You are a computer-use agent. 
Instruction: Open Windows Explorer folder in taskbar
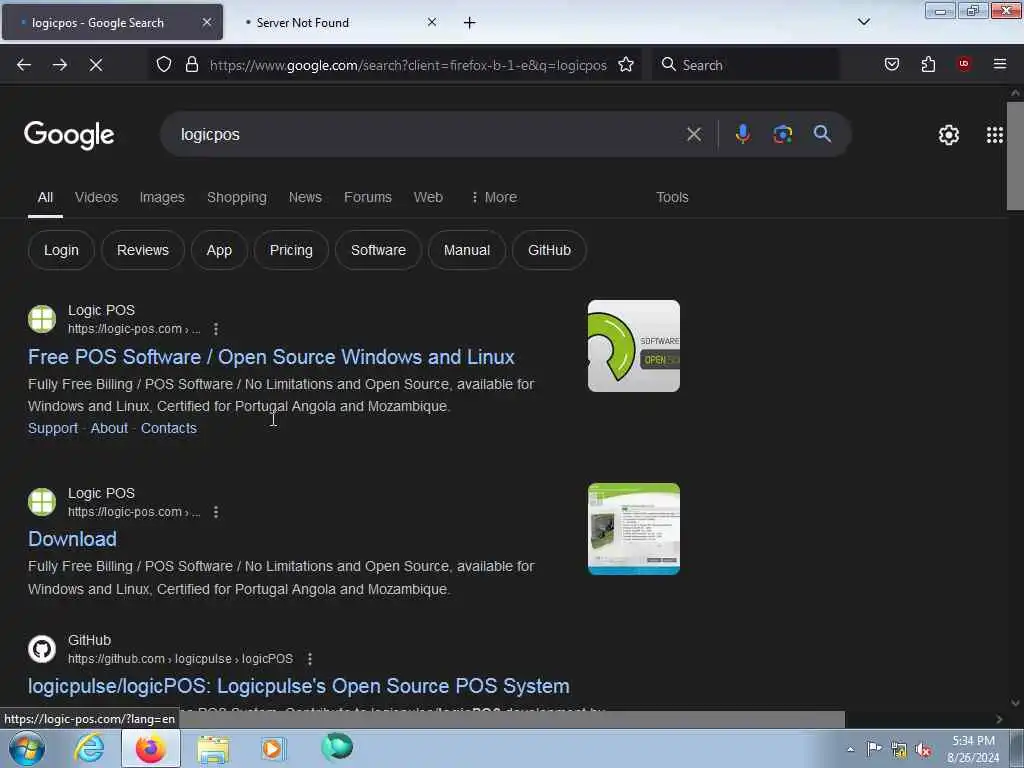coord(213,749)
